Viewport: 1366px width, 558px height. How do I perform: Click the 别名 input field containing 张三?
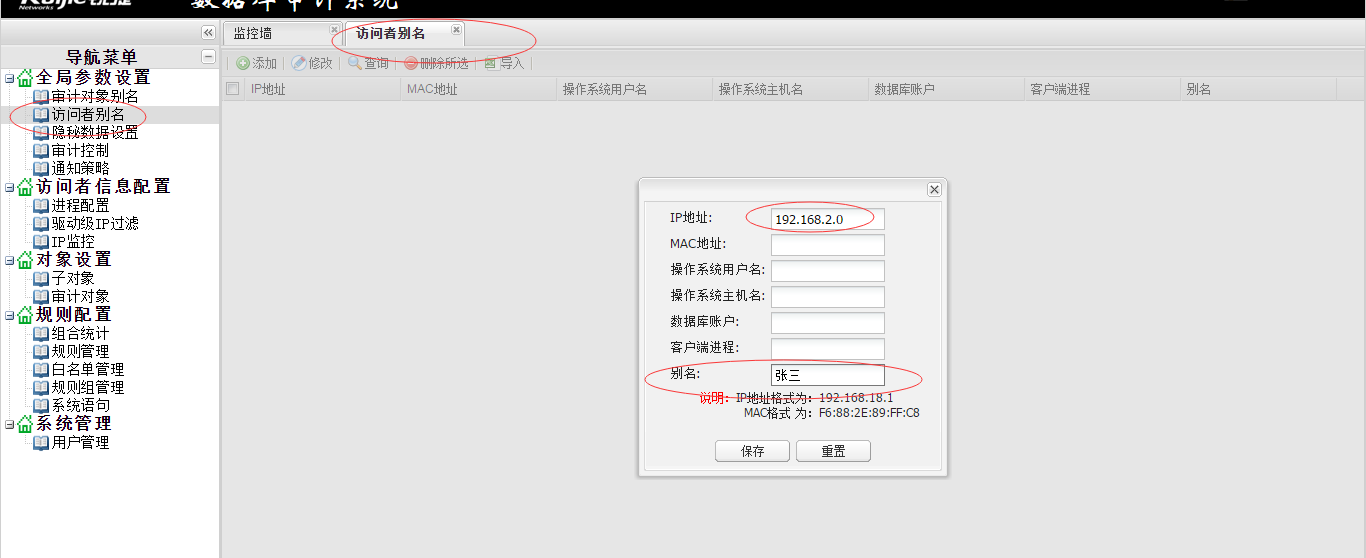827,375
